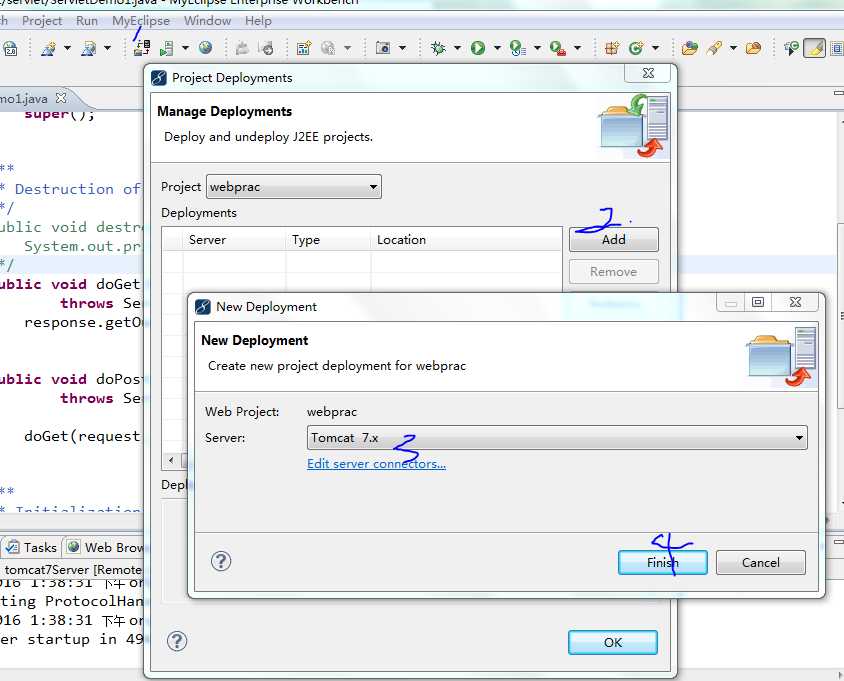Screen dimensions: 844x681
Task: Click the new wizard icon with star
Action: [49, 48]
